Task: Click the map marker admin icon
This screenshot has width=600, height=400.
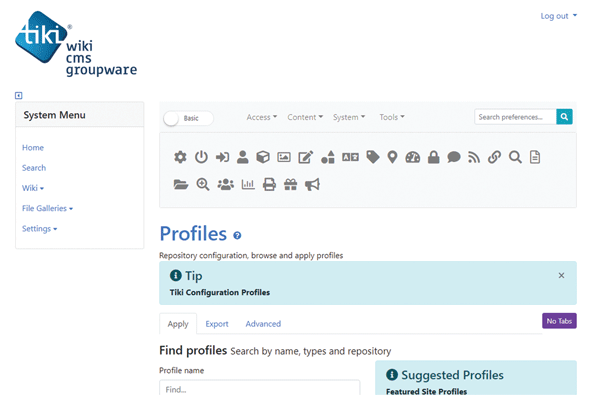Action: click(393, 157)
